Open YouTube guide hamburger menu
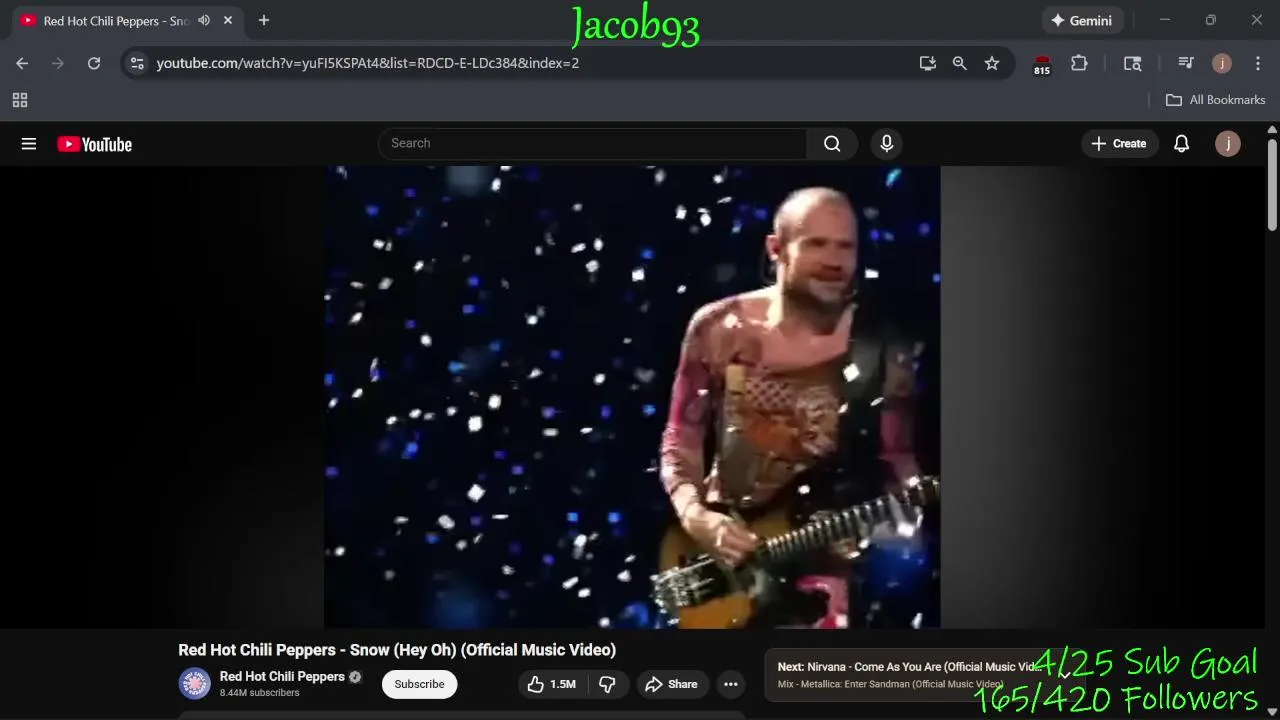Viewport: 1280px width, 720px height. [x=29, y=144]
